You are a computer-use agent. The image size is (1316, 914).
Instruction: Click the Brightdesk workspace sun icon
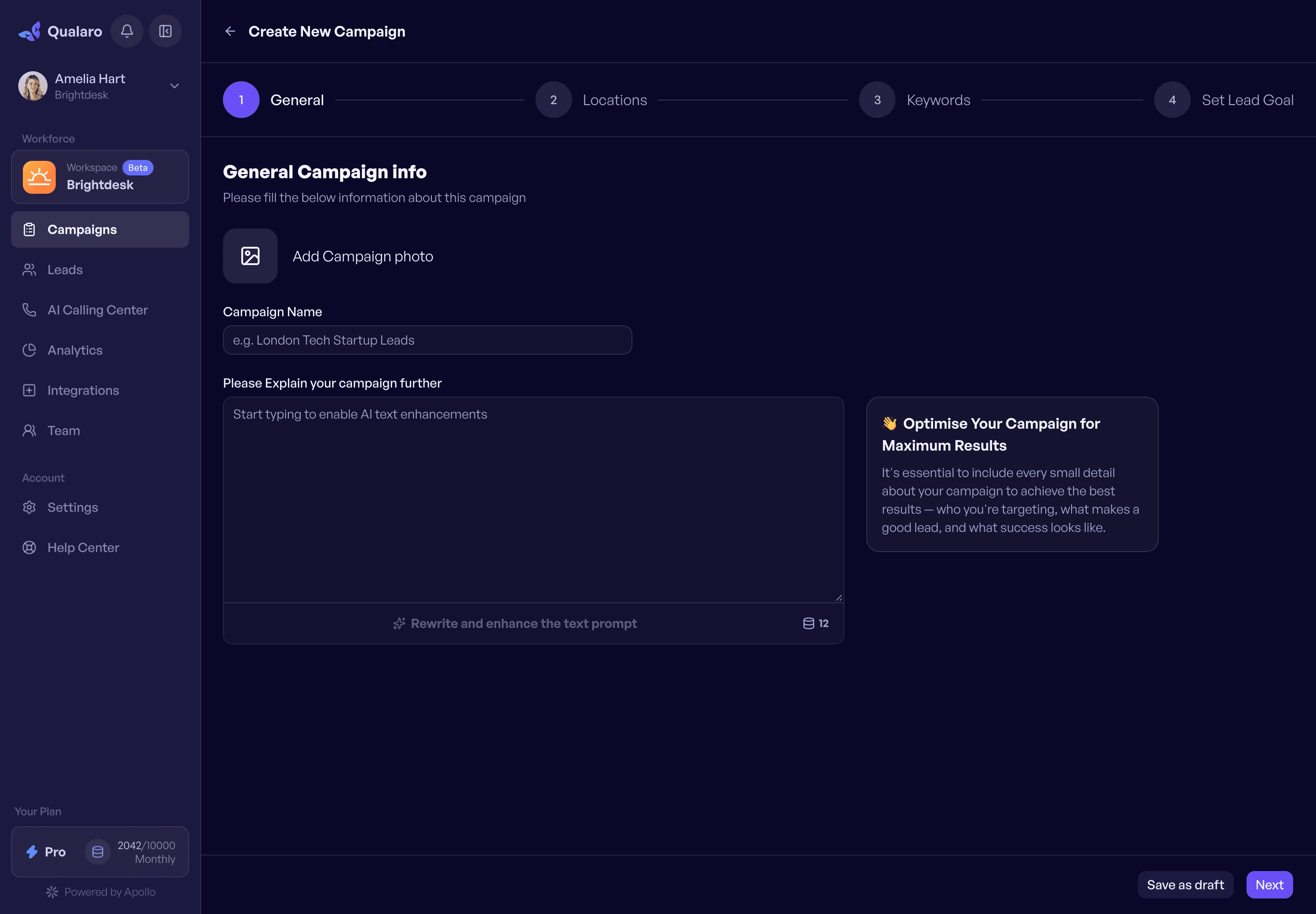coord(39,177)
